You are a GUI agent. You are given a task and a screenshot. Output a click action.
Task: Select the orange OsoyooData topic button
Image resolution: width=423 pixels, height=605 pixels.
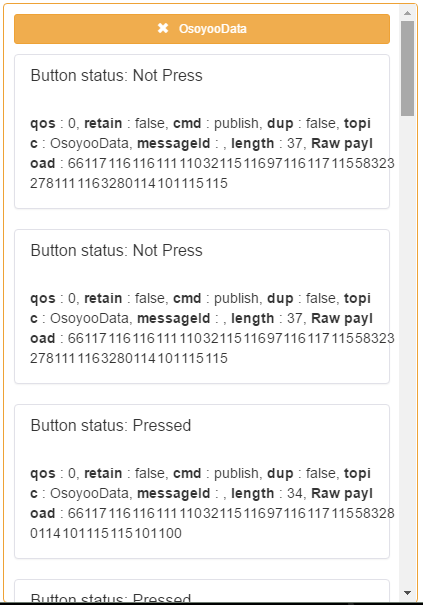(x=202, y=29)
